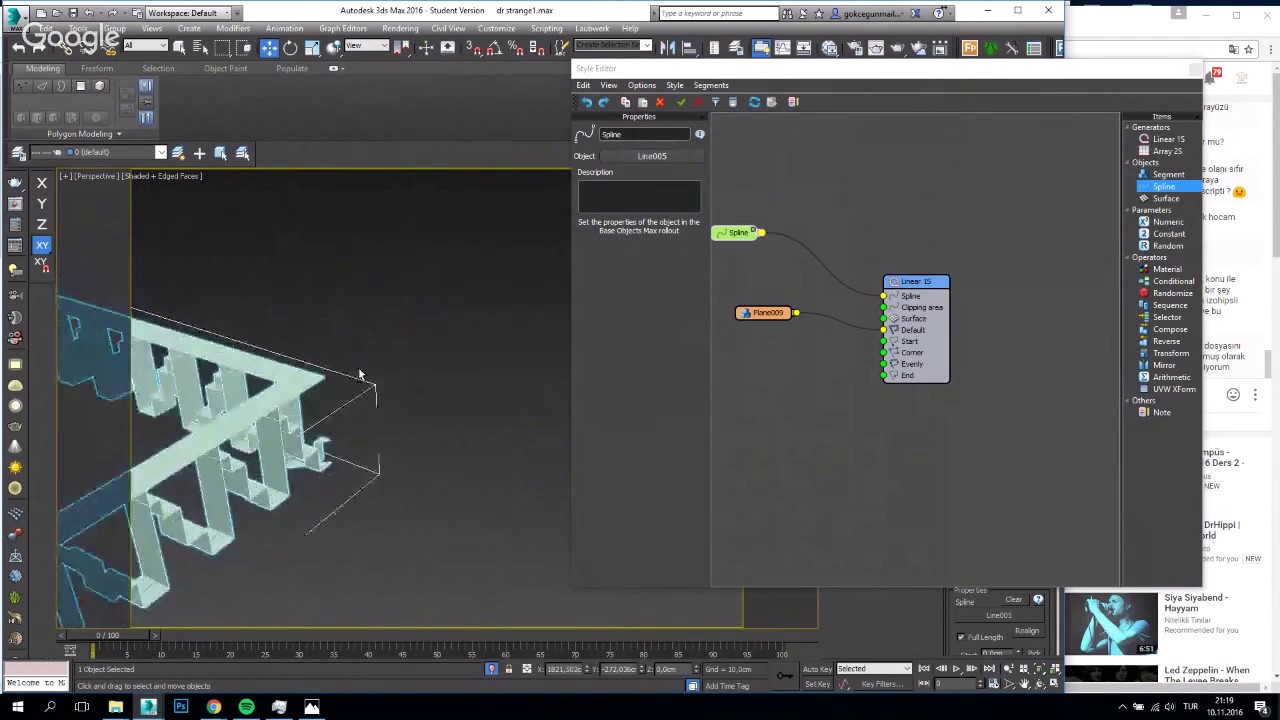Open the Rendering menu

click(x=400, y=28)
